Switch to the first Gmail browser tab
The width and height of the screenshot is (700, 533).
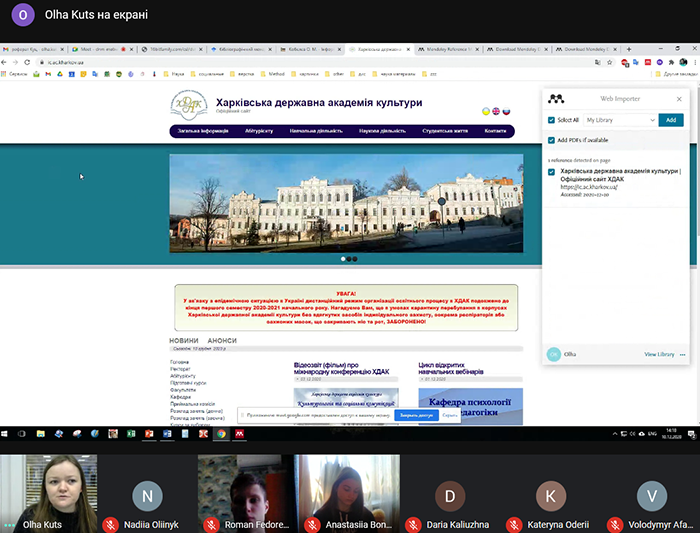(33, 50)
